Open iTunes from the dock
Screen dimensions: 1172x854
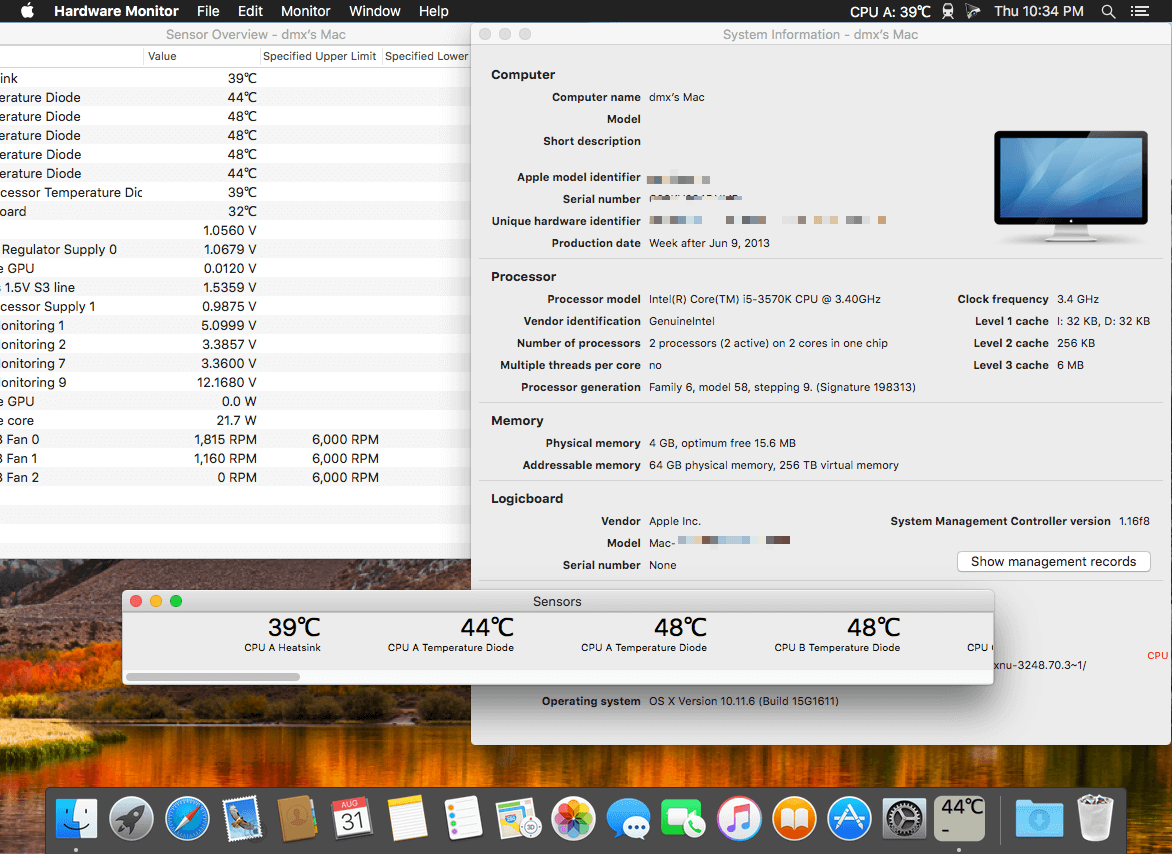pyautogui.click(x=739, y=818)
